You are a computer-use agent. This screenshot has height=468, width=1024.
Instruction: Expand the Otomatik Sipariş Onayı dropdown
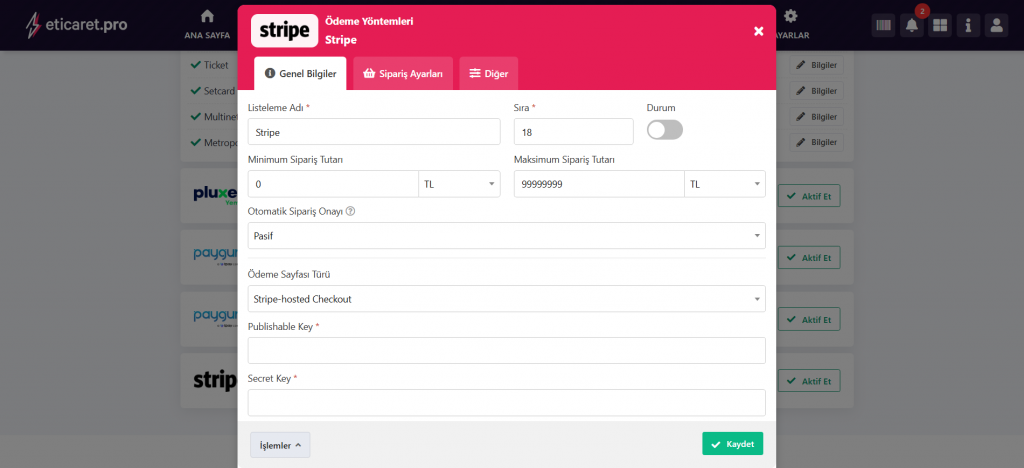pyautogui.click(x=506, y=236)
